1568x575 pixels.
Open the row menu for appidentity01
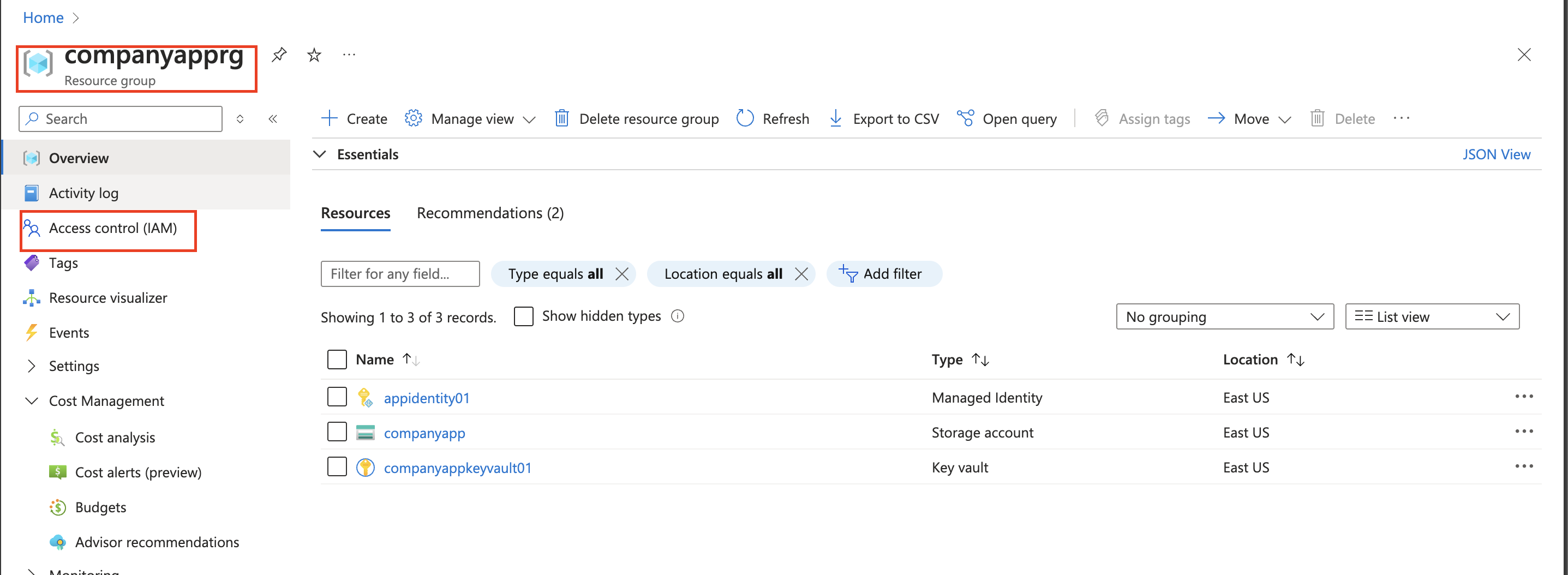(1524, 397)
